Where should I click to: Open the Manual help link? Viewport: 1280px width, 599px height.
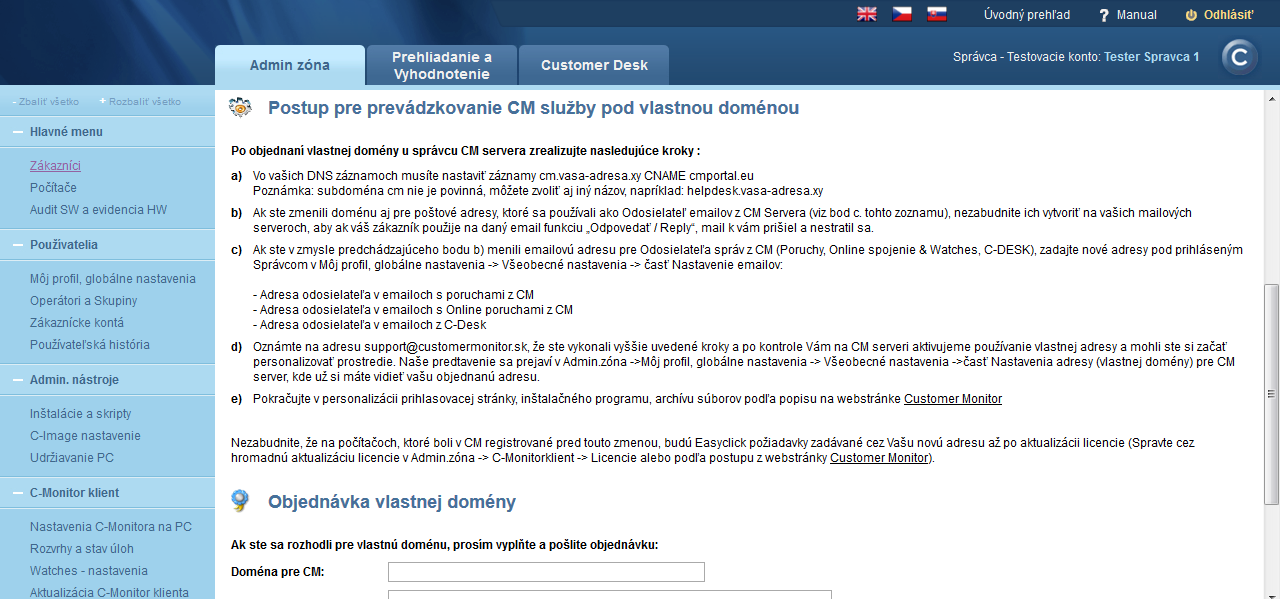(x=1127, y=15)
